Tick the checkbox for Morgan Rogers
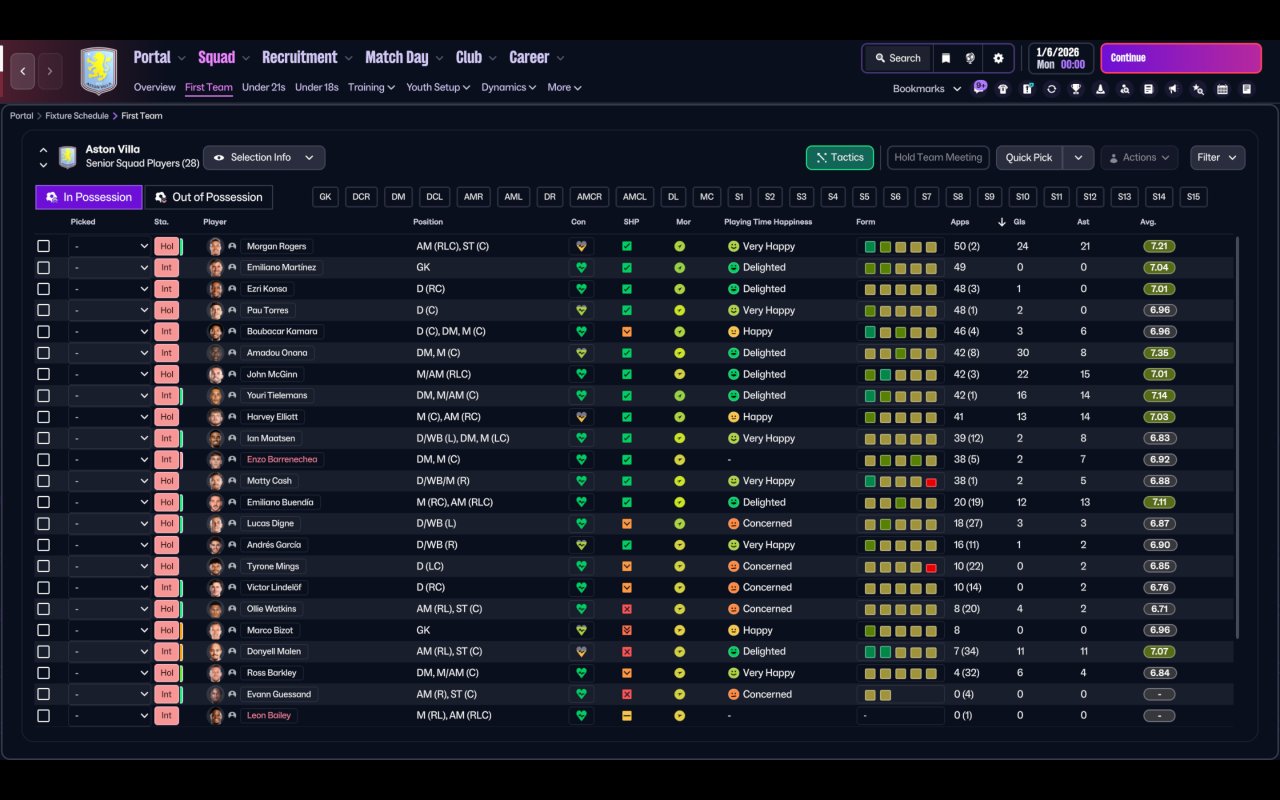 (43, 246)
